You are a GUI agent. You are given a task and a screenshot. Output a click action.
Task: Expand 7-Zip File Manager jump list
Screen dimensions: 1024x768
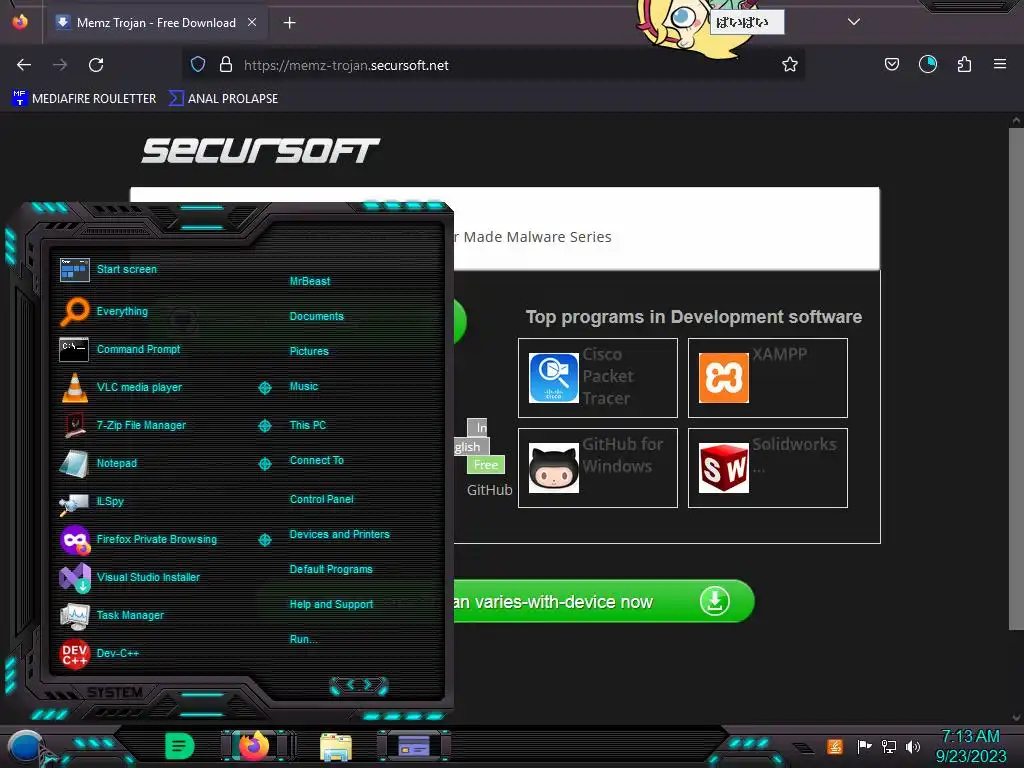(x=264, y=426)
